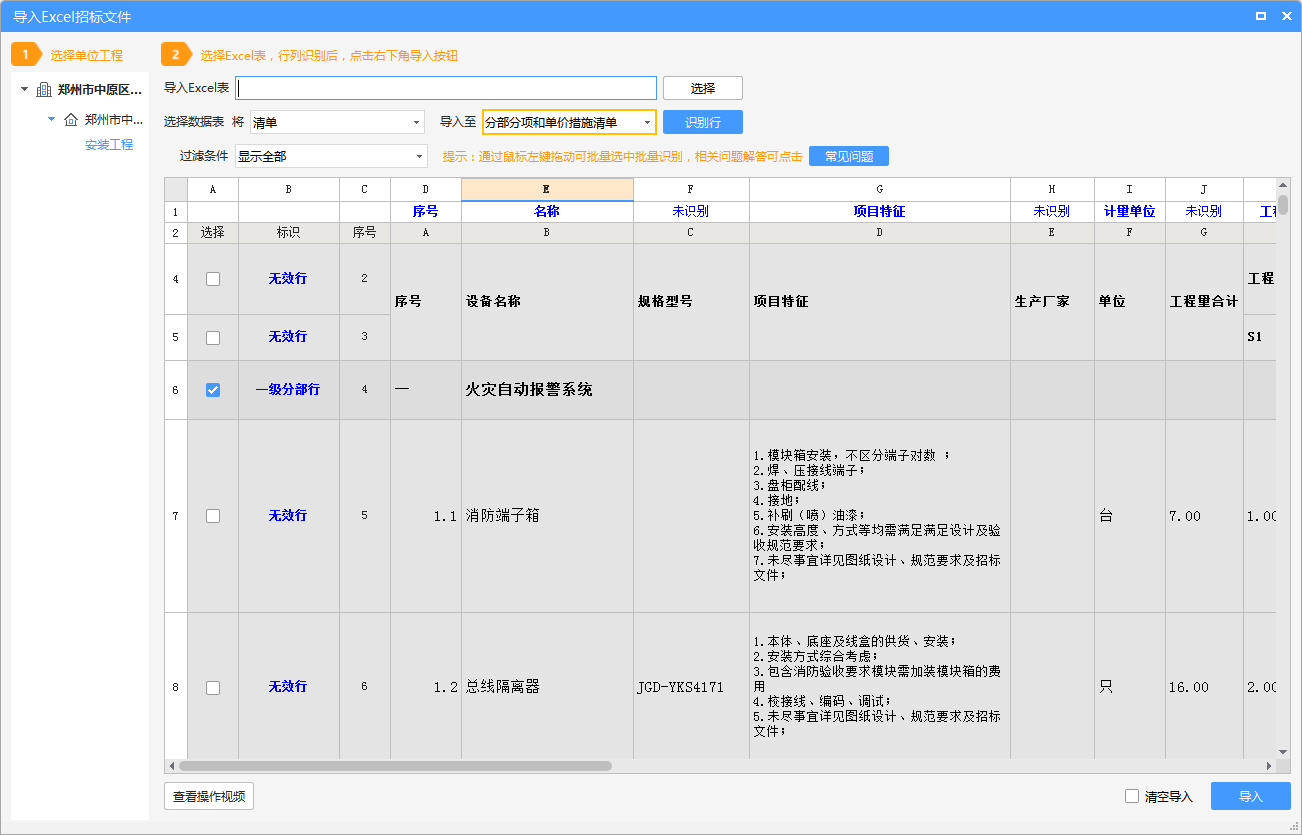This screenshot has height=835, width=1302.
Task: Select 安装工程 in the project tree
Action: click(109, 145)
